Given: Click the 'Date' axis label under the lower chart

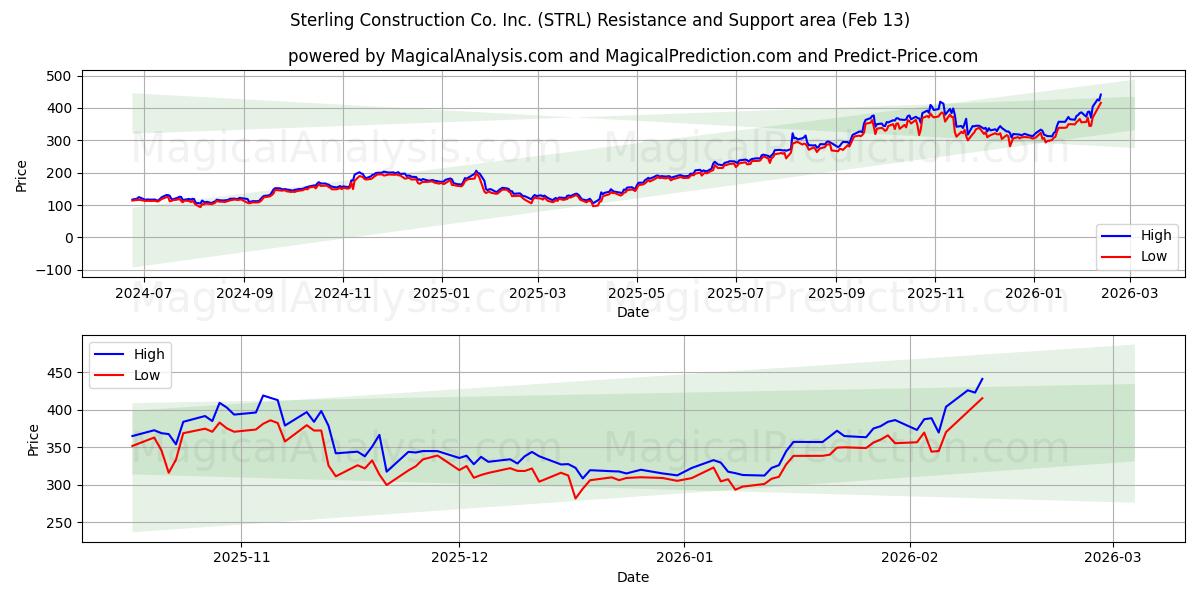Looking at the screenshot, I should click(x=633, y=578).
